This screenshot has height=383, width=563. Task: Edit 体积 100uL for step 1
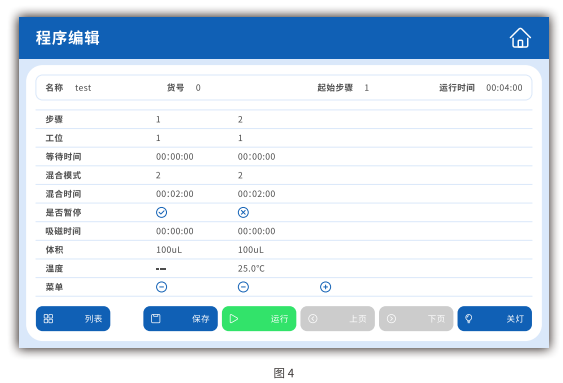pos(169,250)
